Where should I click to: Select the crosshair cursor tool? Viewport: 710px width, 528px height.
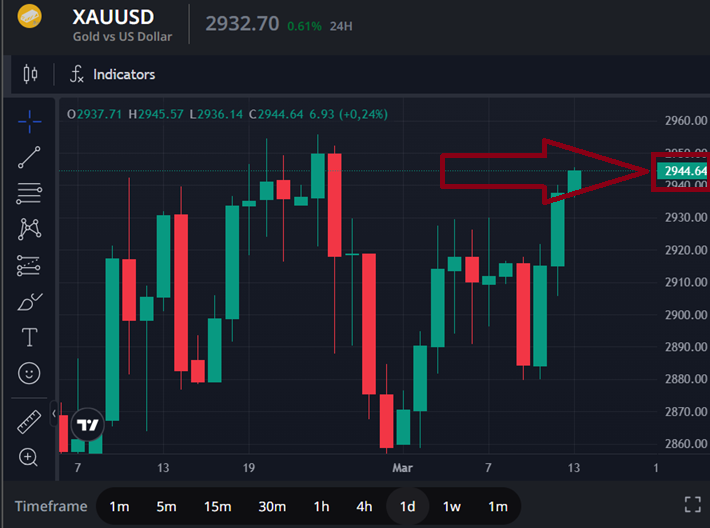[29, 122]
